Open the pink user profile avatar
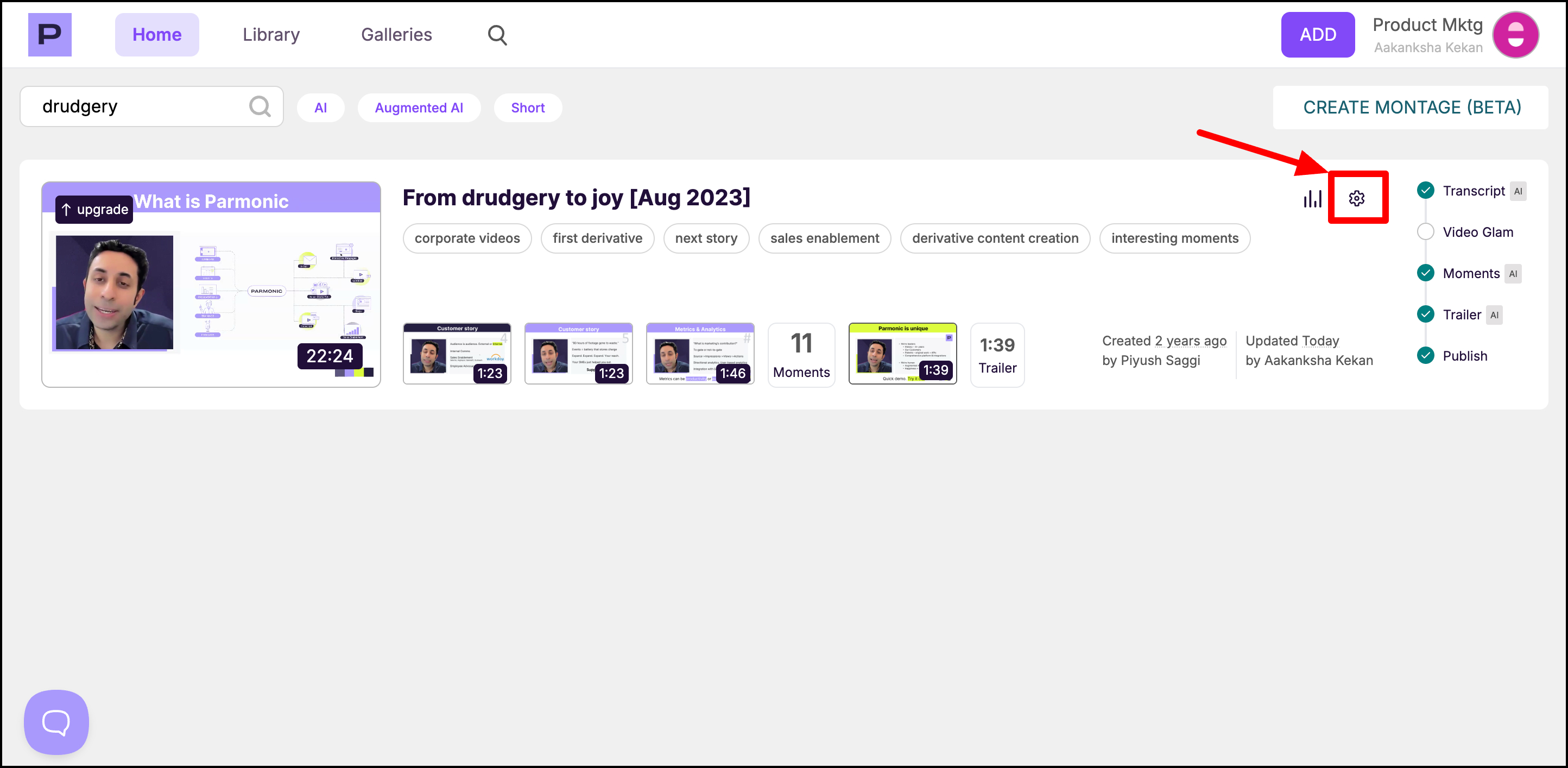Screen dimensions: 1568x768 pos(1515,35)
